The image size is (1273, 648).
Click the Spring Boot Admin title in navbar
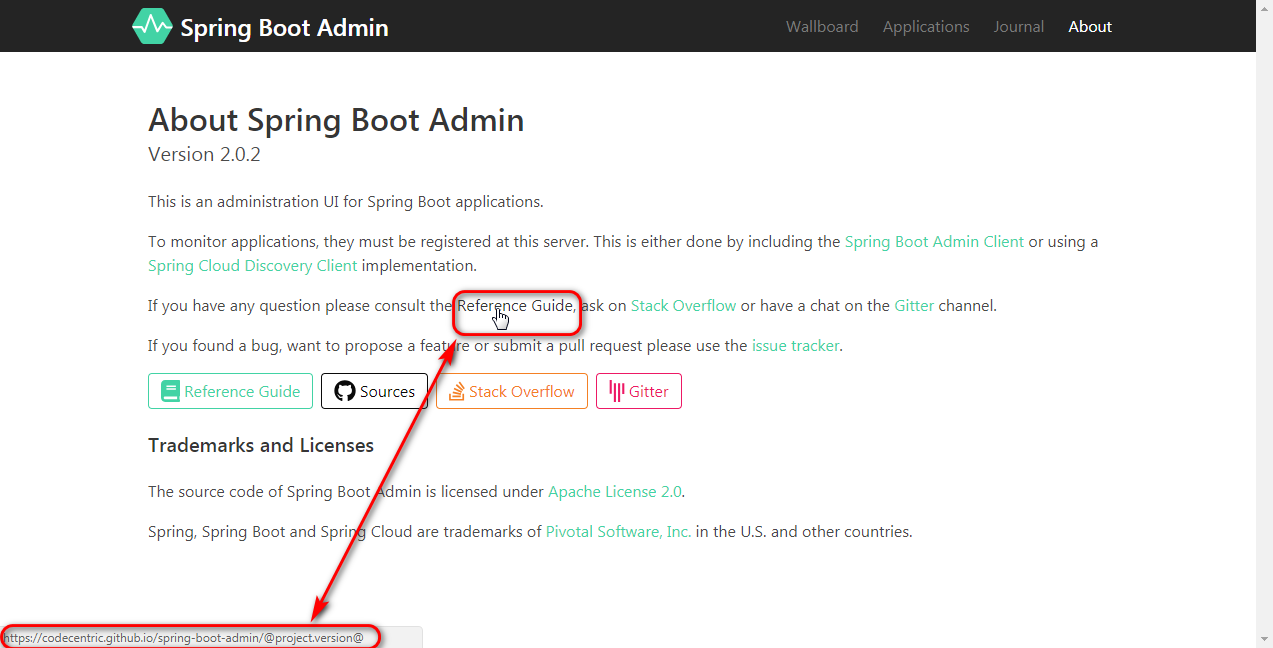pos(283,27)
